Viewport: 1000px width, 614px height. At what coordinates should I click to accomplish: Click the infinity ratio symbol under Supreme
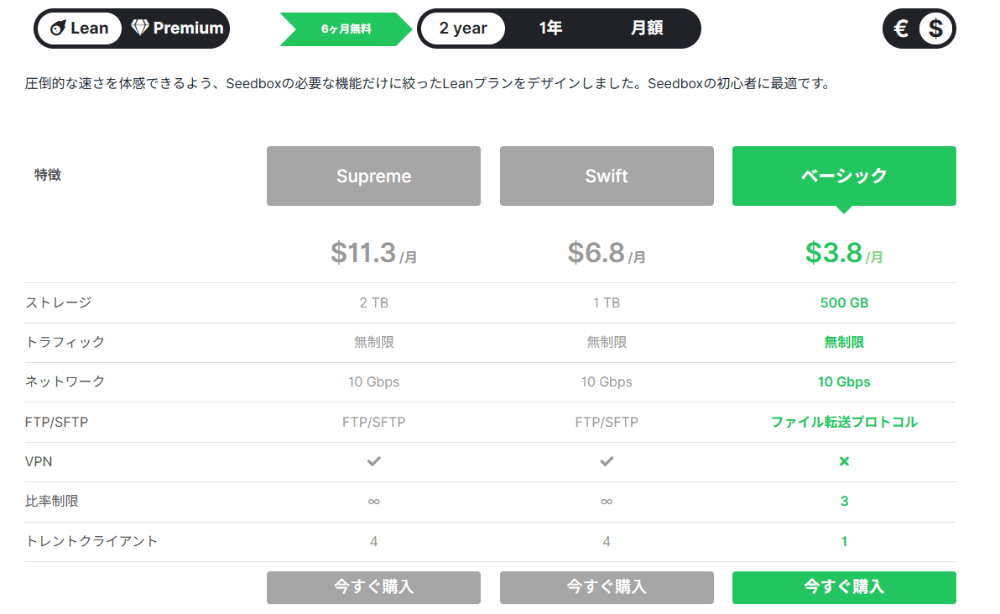point(373,501)
